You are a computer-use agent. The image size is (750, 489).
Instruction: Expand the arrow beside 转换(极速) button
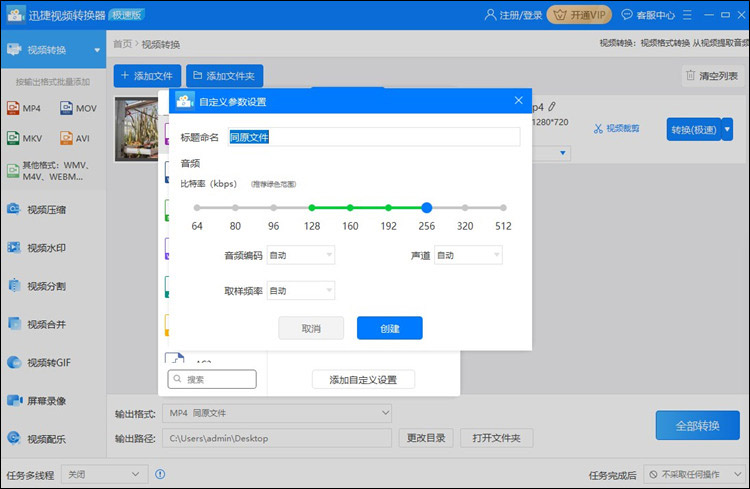tap(728, 129)
